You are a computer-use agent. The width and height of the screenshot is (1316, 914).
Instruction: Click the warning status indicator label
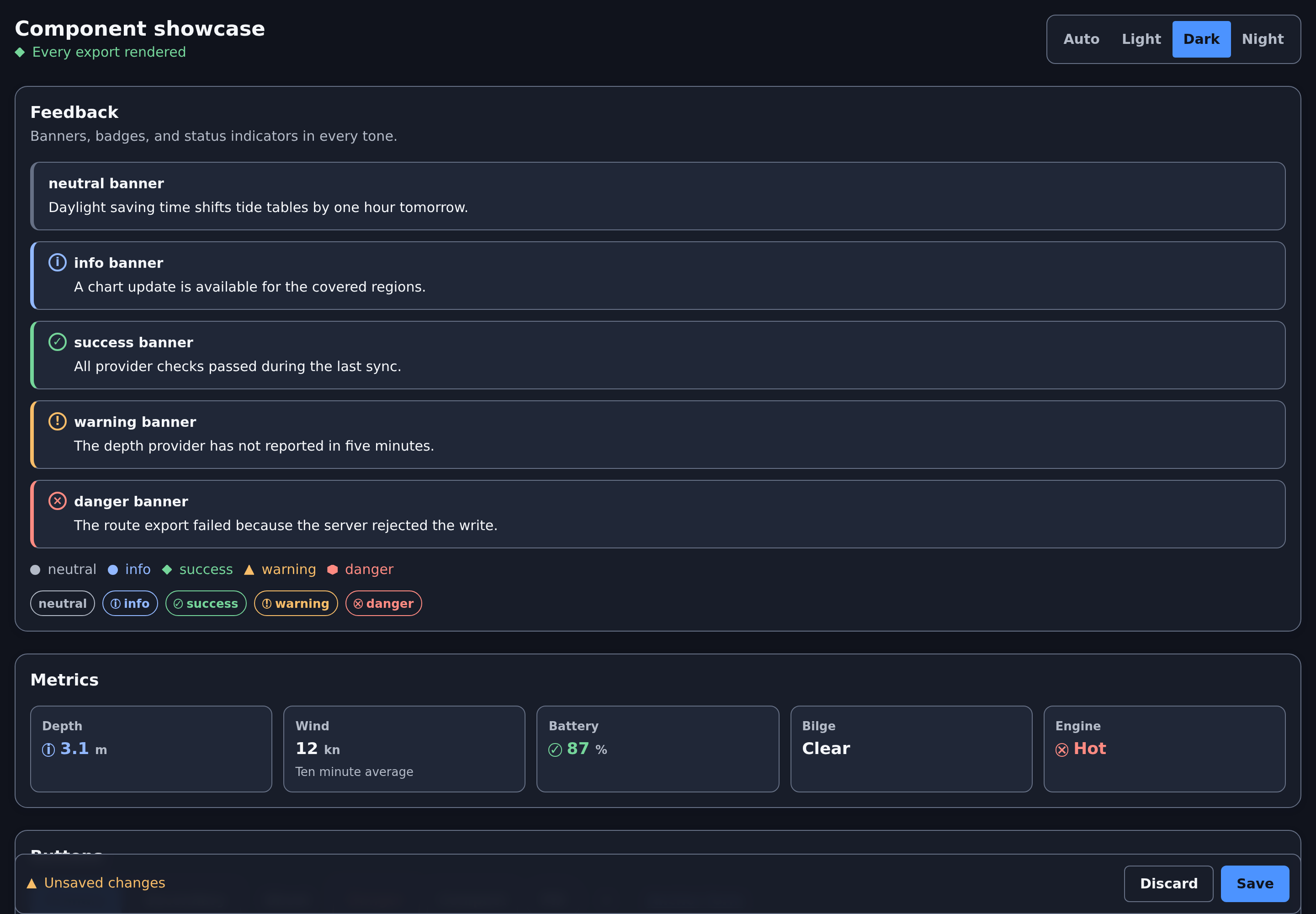tap(289, 570)
